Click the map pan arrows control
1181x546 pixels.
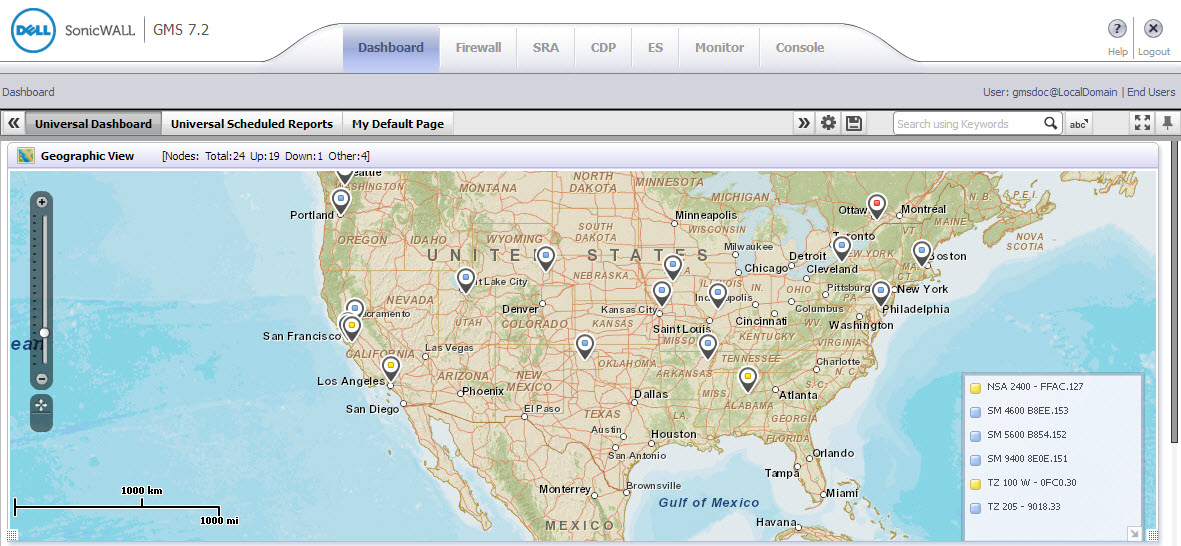(x=41, y=405)
